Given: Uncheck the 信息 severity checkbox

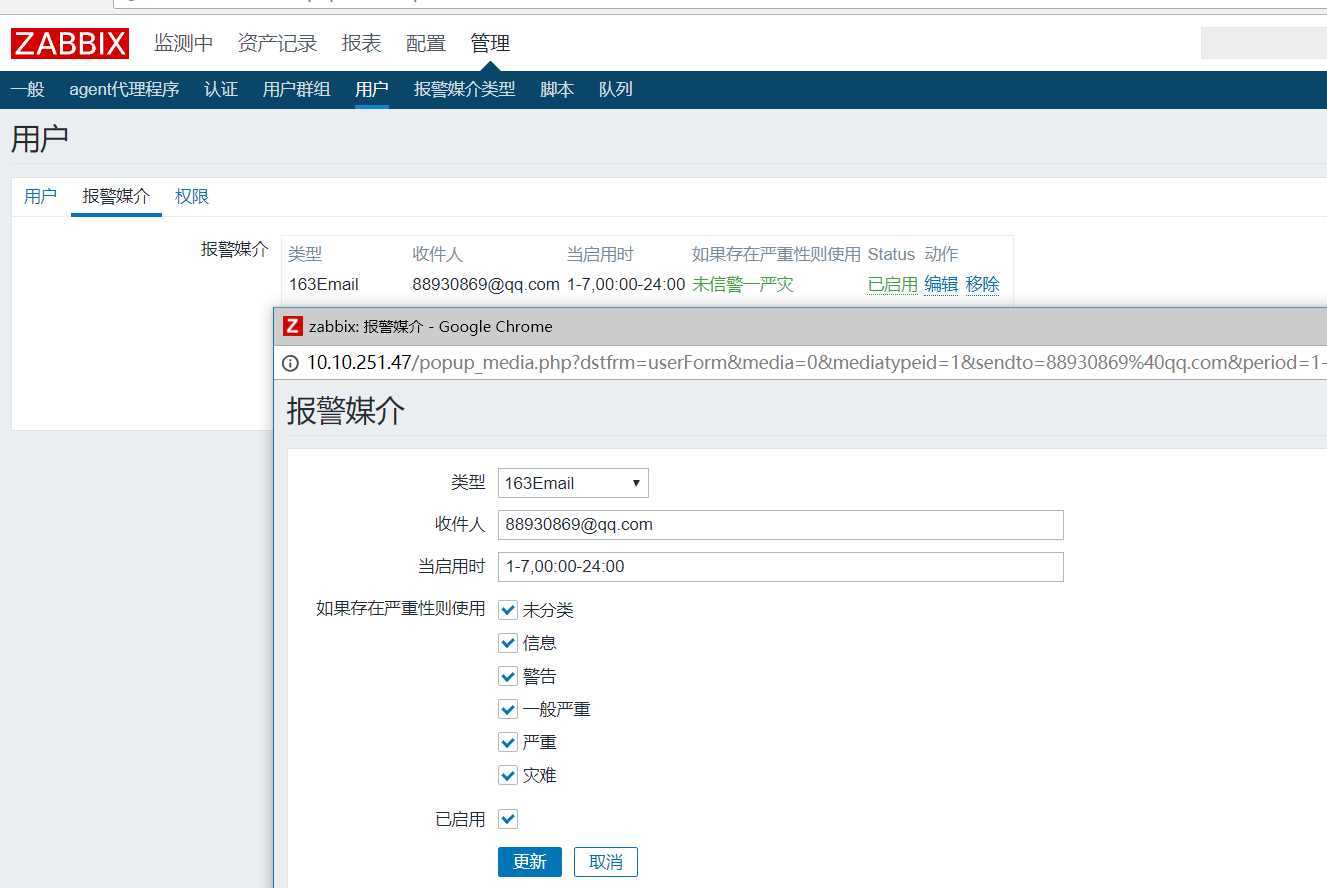Looking at the screenshot, I should 508,643.
